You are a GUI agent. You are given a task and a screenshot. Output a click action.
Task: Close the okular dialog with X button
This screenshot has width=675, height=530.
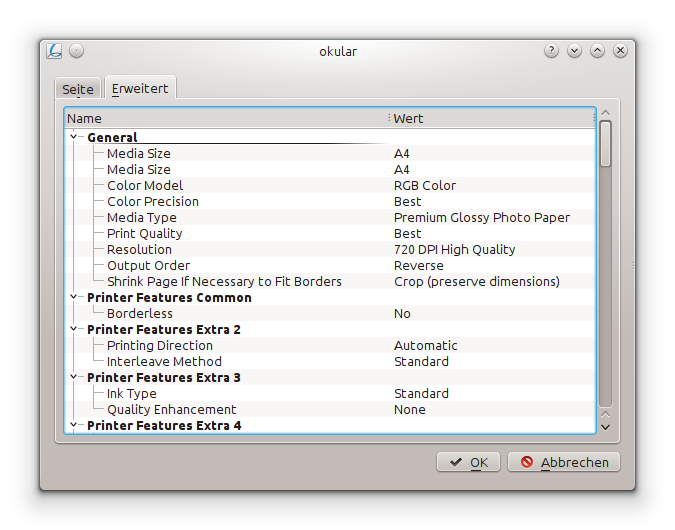tap(620, 51)
